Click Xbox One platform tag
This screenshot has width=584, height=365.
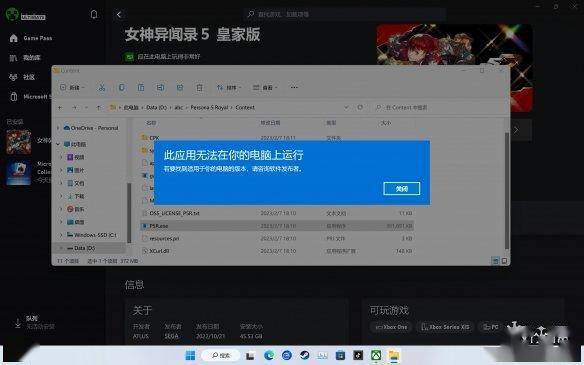point(391,327)
